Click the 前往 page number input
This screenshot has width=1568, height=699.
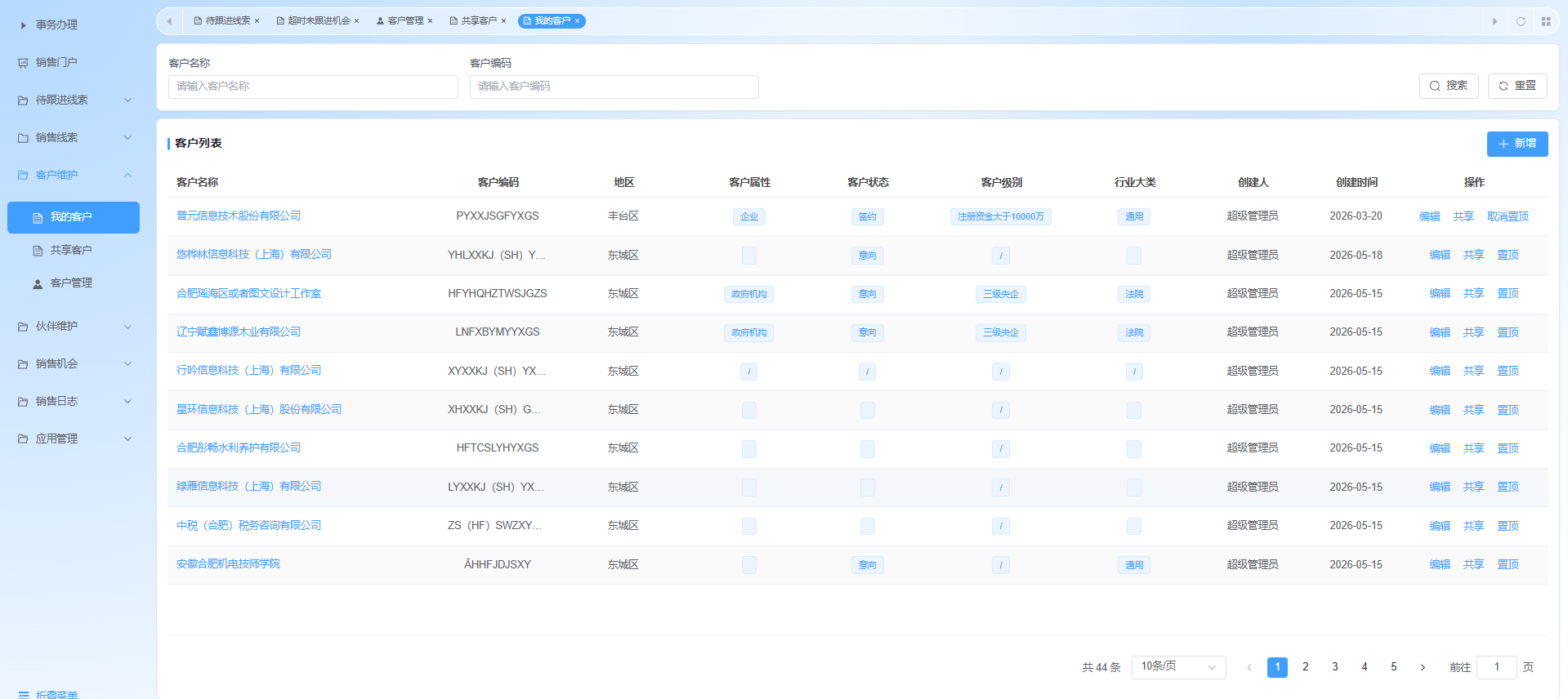1497,667
